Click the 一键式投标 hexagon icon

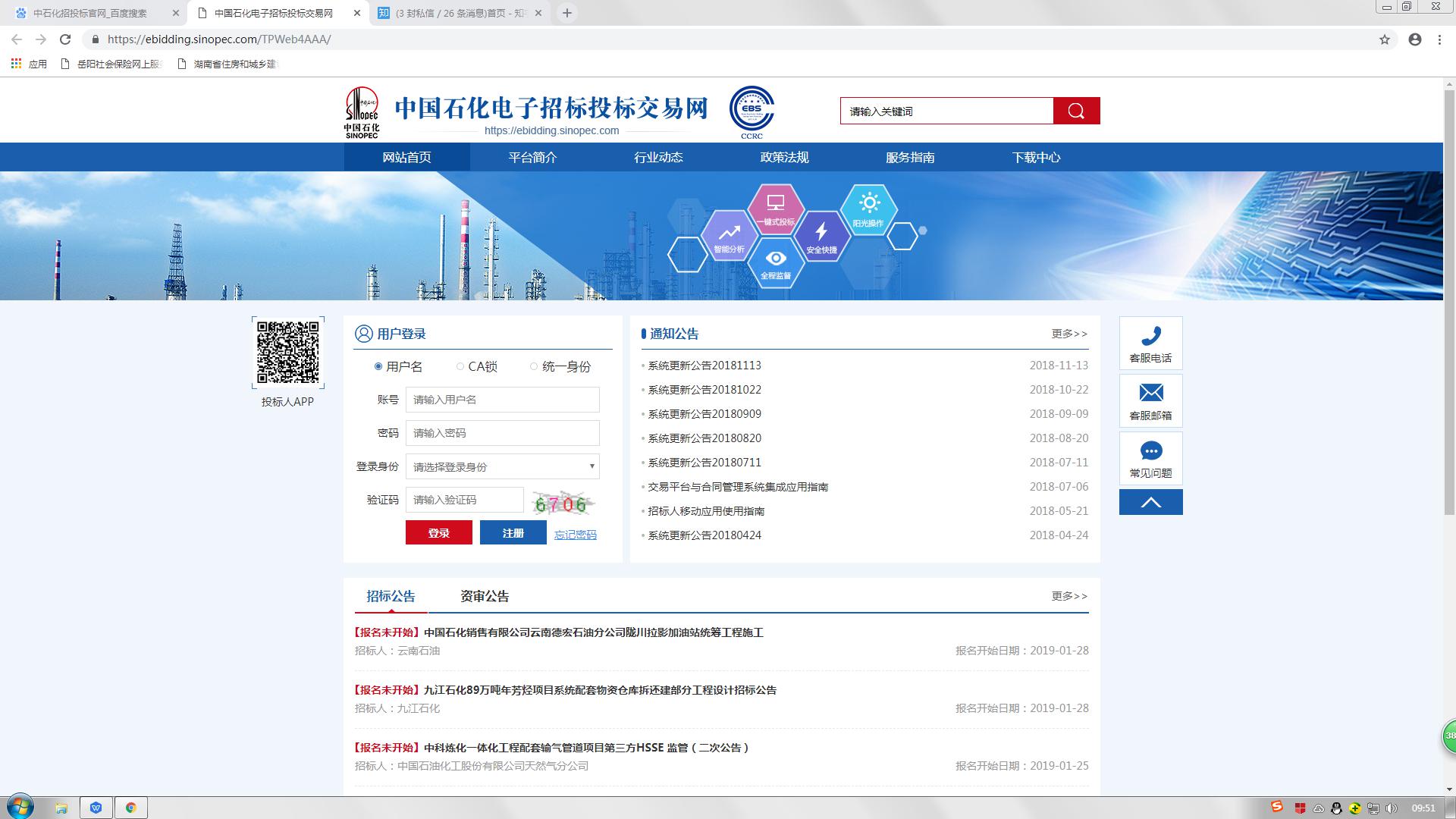pyautogui.click(x=775, y=209)
